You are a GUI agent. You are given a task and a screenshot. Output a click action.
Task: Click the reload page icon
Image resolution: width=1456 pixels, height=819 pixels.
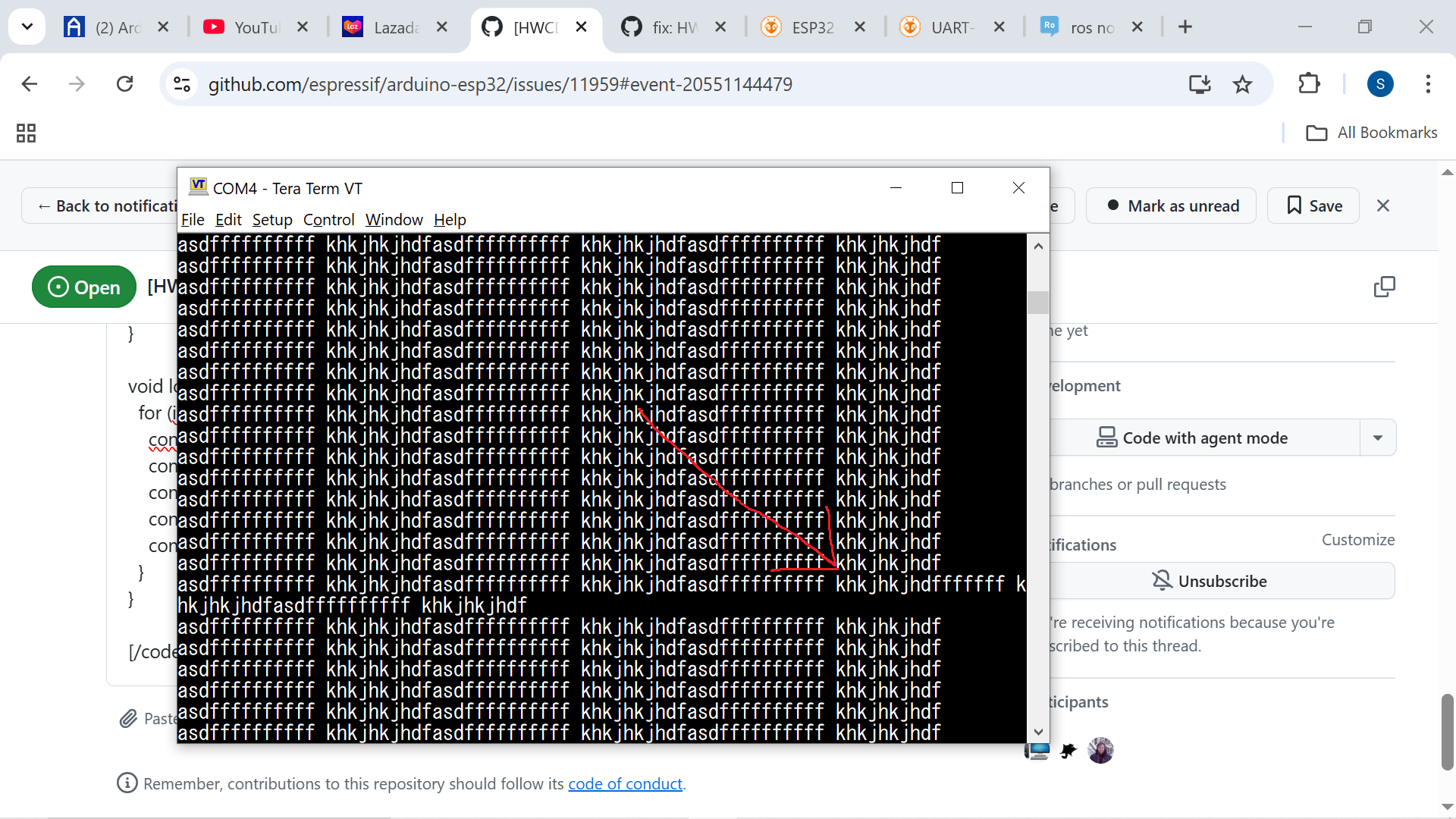(x=125, y=84)
